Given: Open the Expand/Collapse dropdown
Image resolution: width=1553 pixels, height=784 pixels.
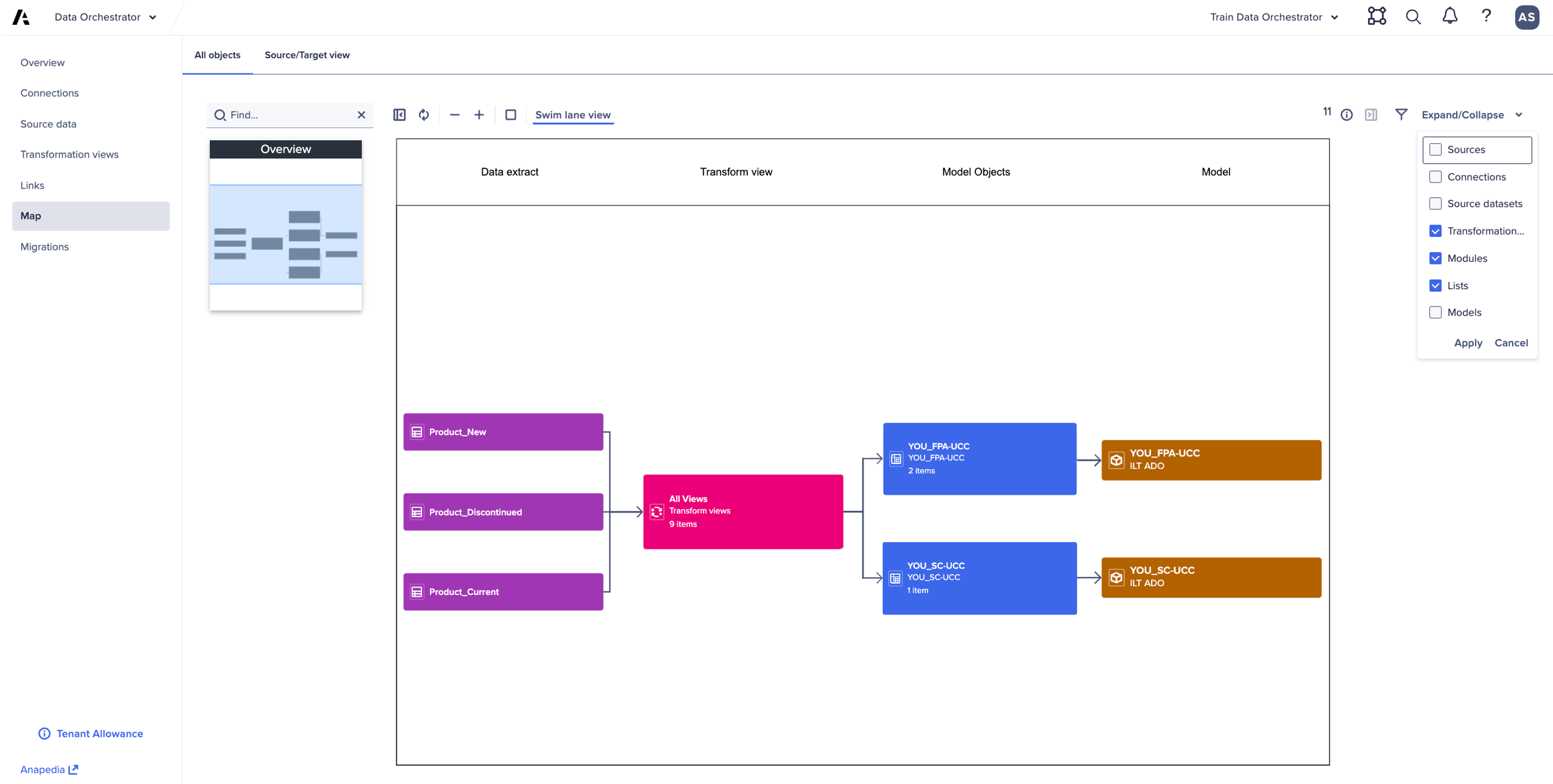Looking at the screenshot, I should [1471, 114].
